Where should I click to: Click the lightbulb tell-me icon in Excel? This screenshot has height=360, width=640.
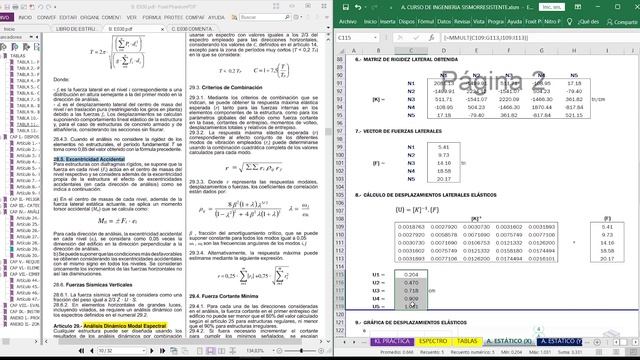pyautogui.click(x=569, y=22)
